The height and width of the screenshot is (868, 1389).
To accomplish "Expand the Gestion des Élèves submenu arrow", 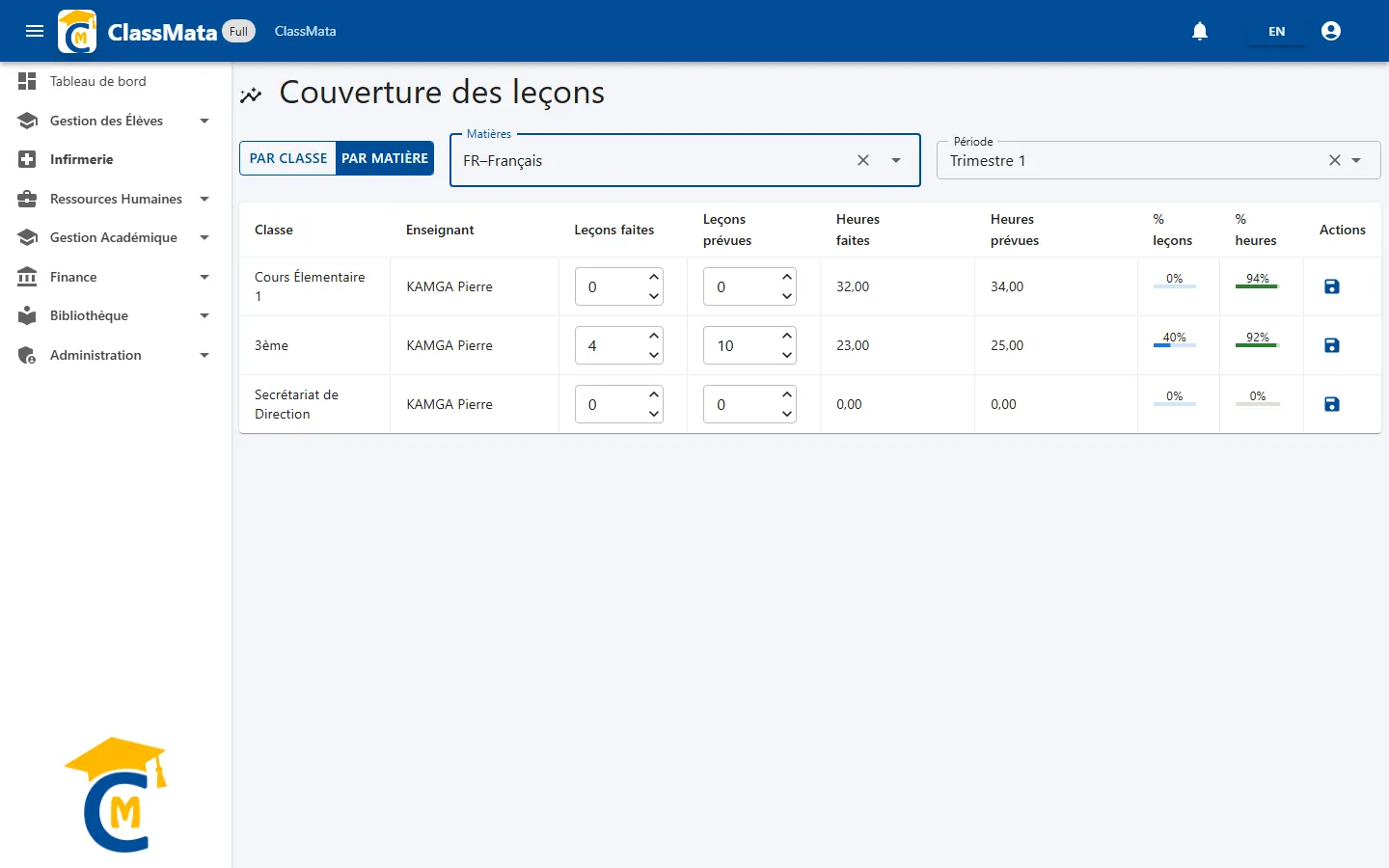I will click(204, 121).
